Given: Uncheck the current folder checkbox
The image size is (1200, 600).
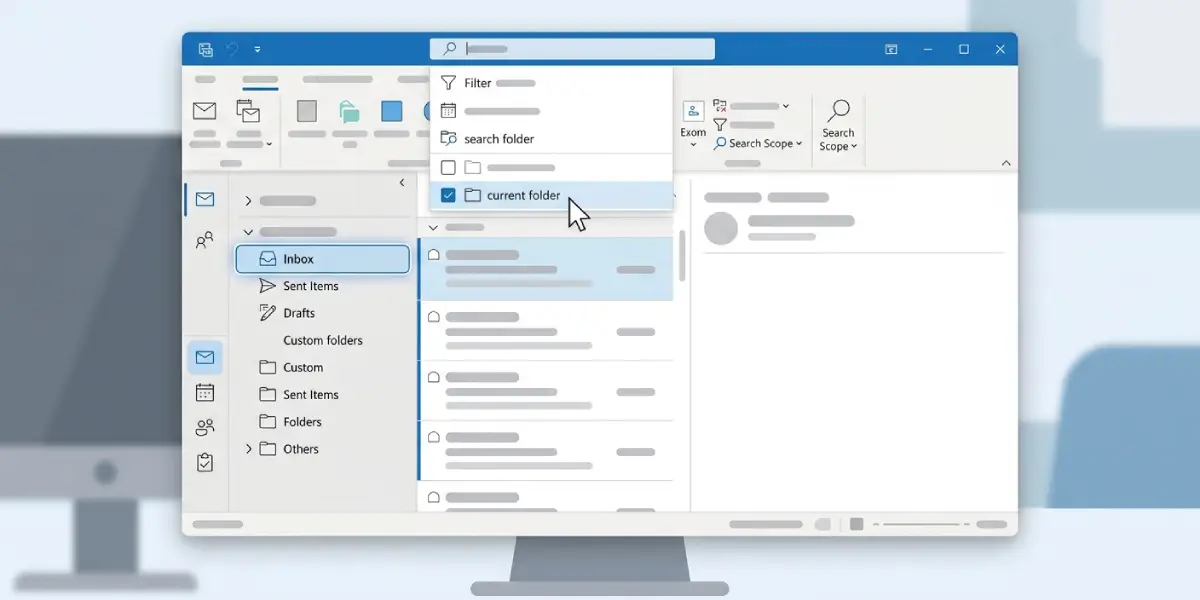Looking at the screenshot, I should click(448, 195).
